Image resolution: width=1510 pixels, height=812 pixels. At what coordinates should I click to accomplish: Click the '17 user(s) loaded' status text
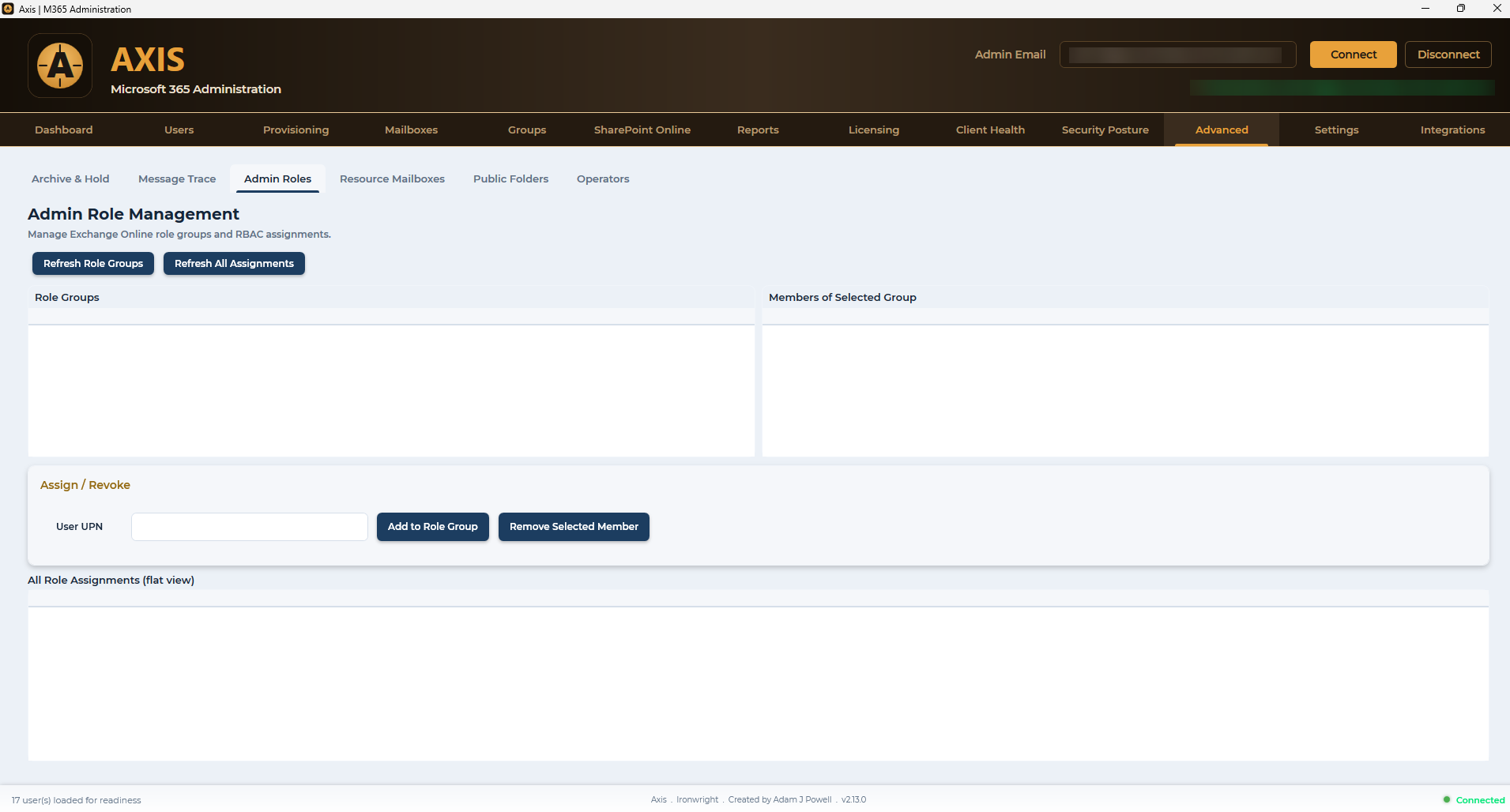(x=77, y=800)
